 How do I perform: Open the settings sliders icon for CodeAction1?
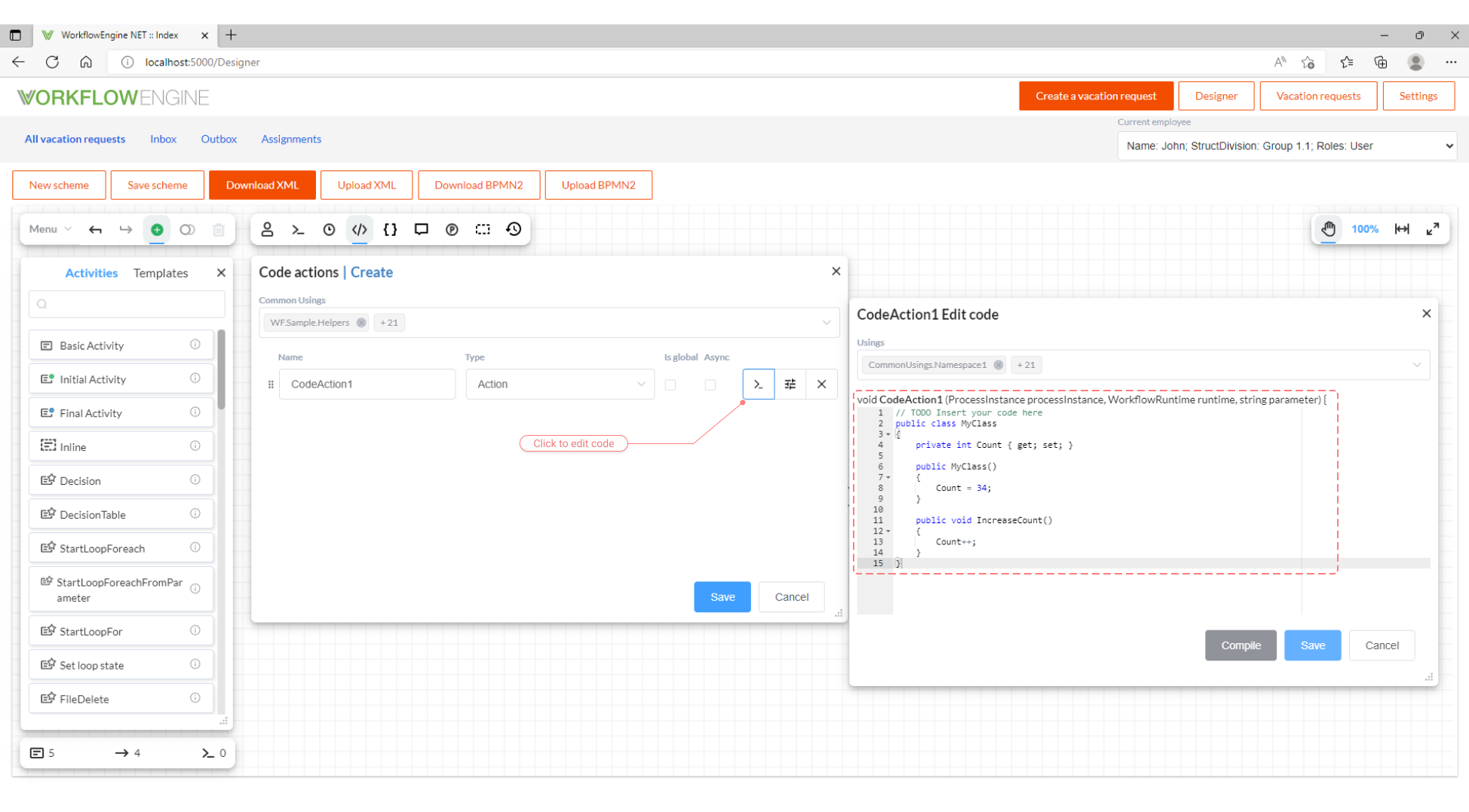(790, 385)
